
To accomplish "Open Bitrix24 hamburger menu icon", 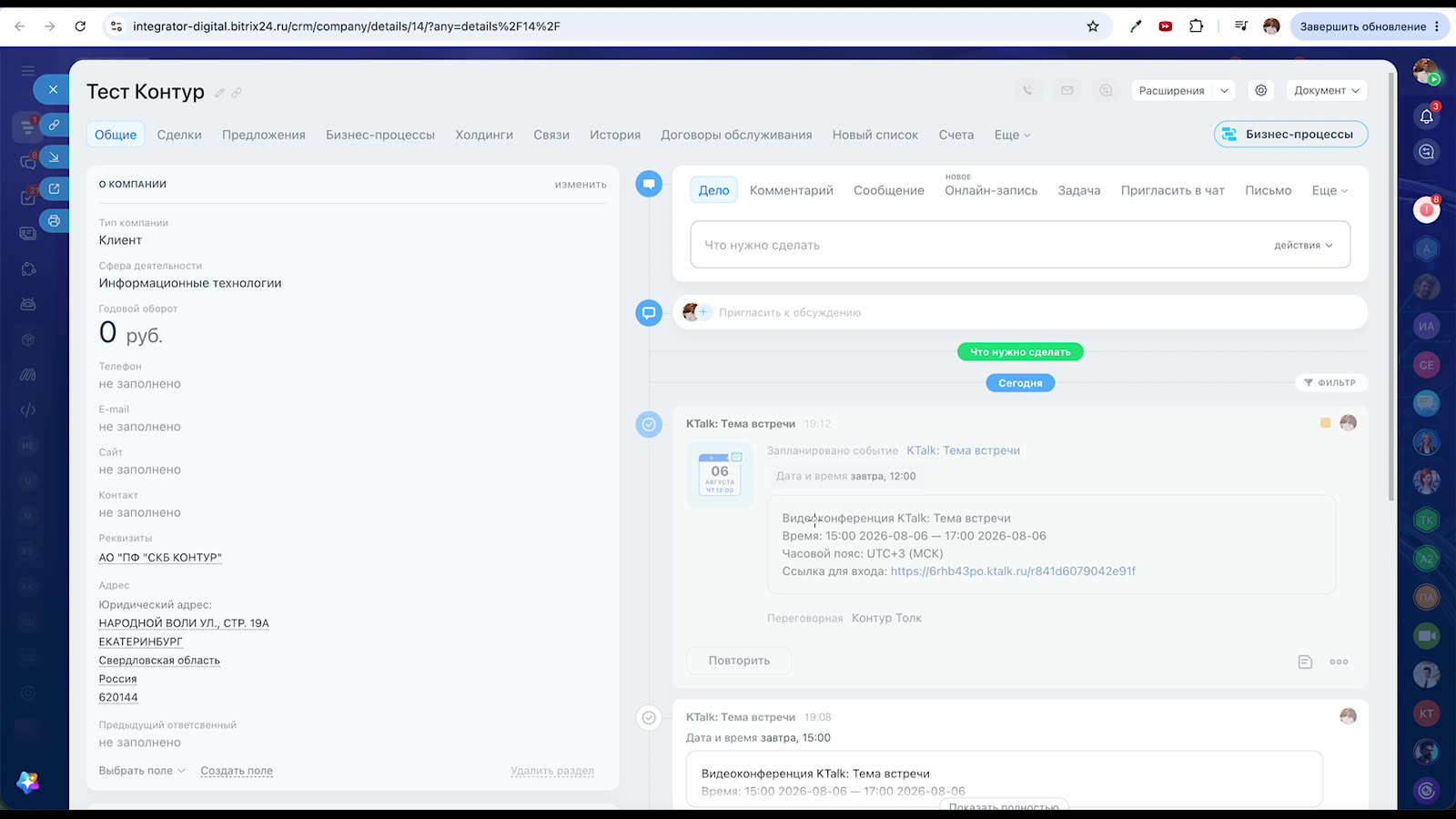I will [28, 70].
